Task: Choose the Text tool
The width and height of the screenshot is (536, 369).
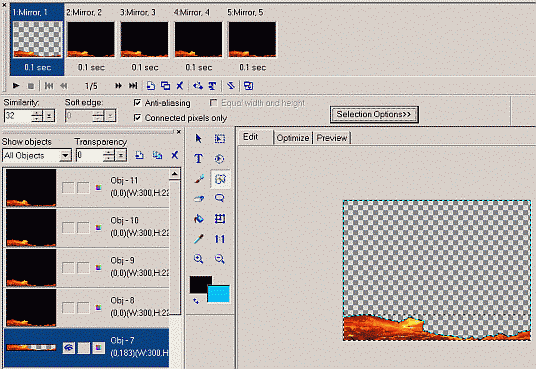Action: click(198, 159)
